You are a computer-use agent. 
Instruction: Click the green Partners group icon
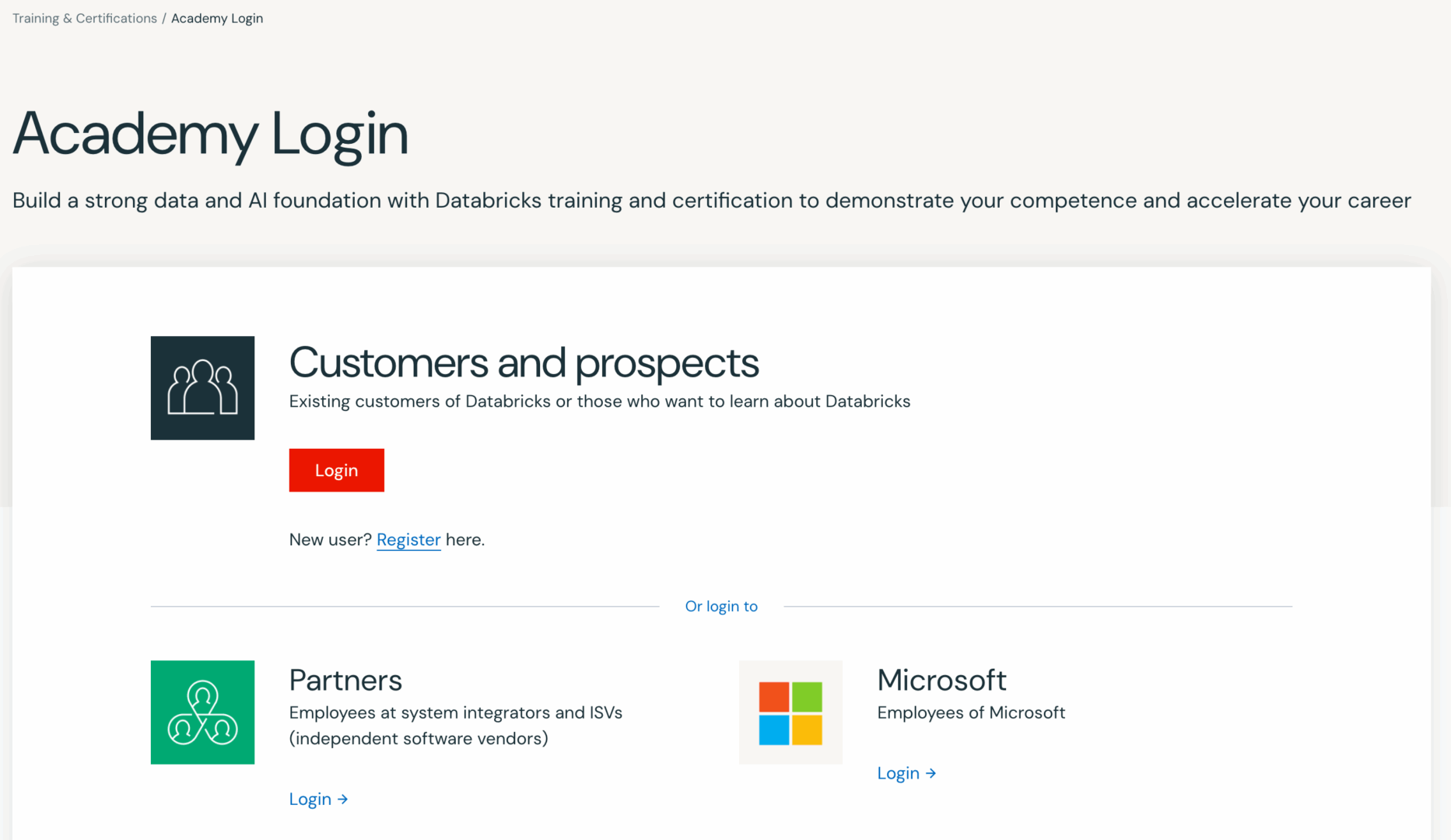coord(202,712)
